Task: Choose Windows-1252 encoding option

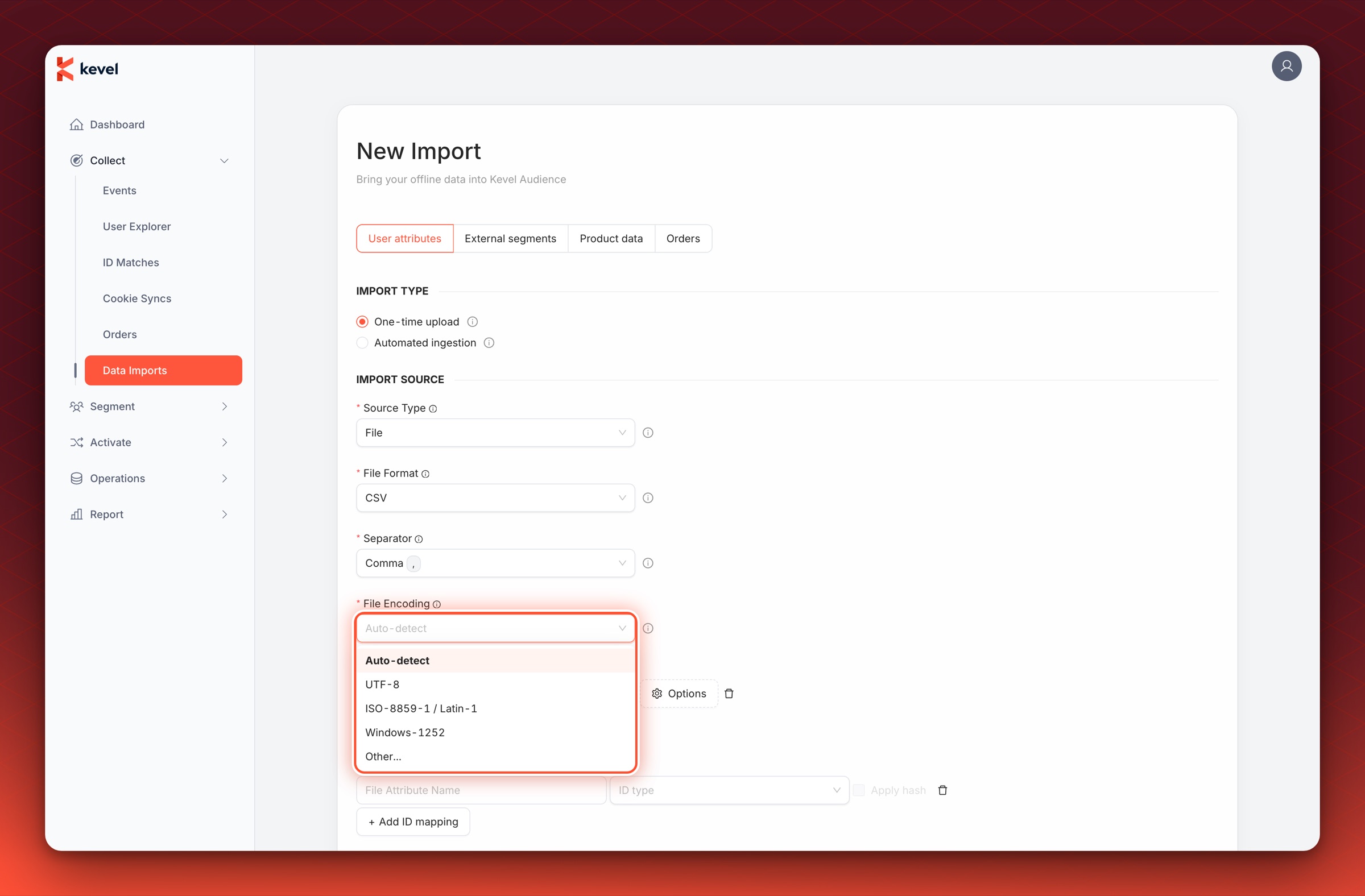Action: pyautogui.click(x=495, y=733)
